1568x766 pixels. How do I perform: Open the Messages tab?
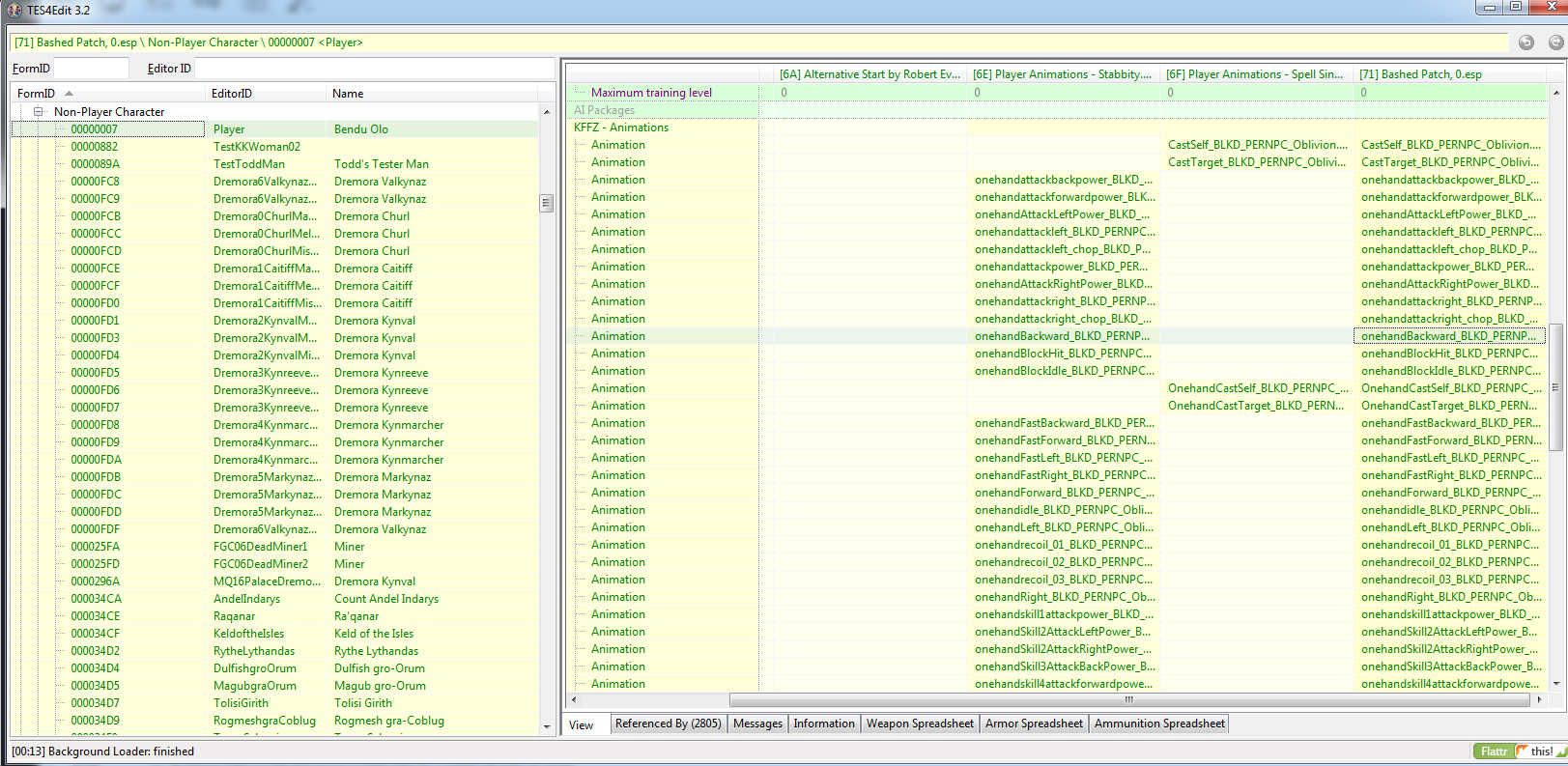pyautogui.click(x=757, y=723)
